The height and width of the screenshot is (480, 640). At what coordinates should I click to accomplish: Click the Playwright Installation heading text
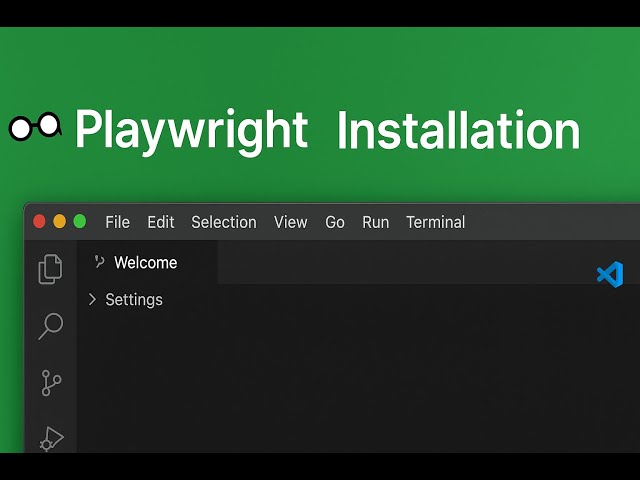pos(327,130)
